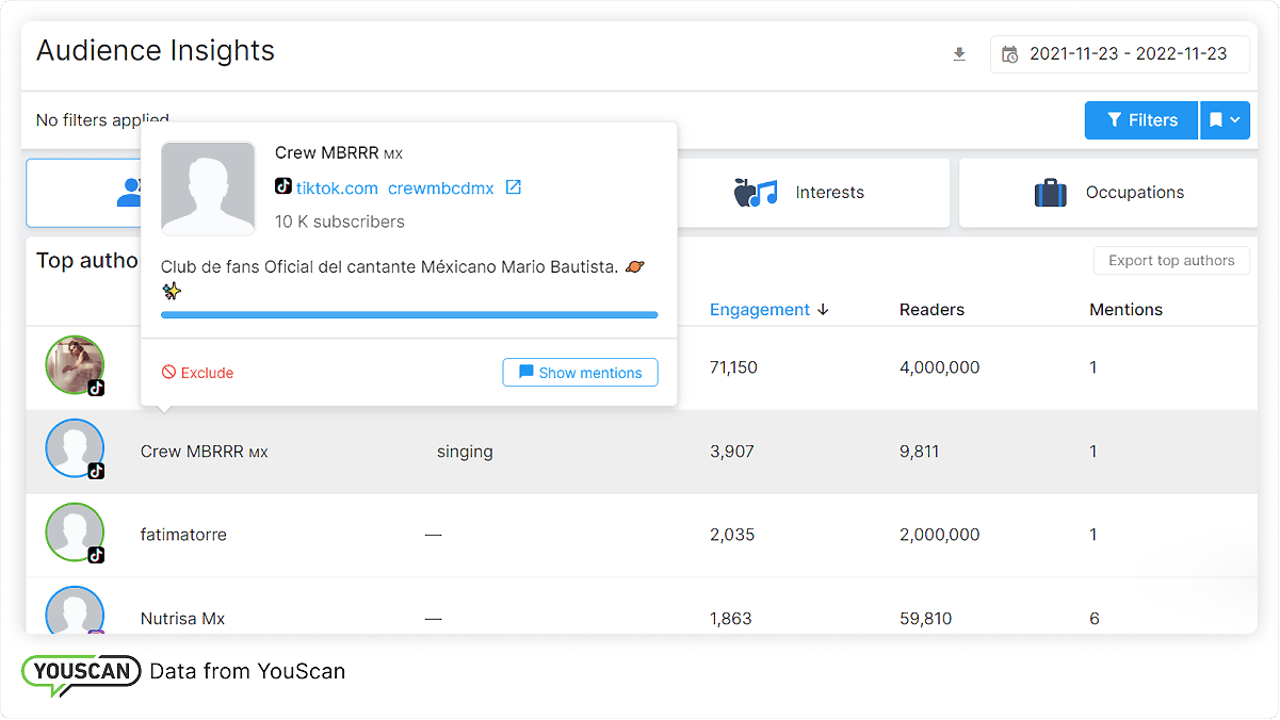Image resolution: width=1280 pixels, height=720 pixels.
Task: Switch to the Interests tab
Action: 814,192
